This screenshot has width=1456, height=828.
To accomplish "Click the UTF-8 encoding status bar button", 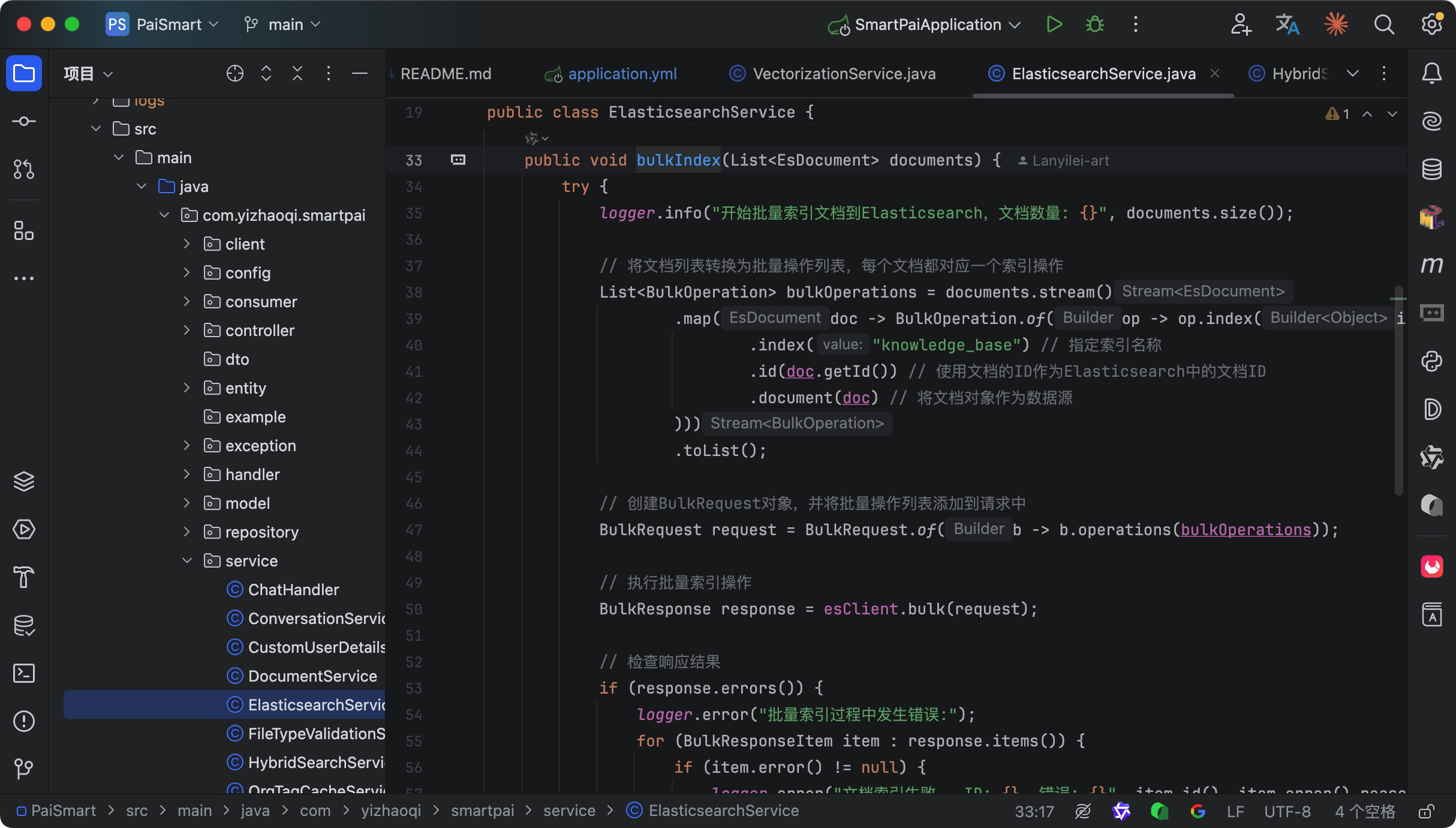I will pos(1287,811).
